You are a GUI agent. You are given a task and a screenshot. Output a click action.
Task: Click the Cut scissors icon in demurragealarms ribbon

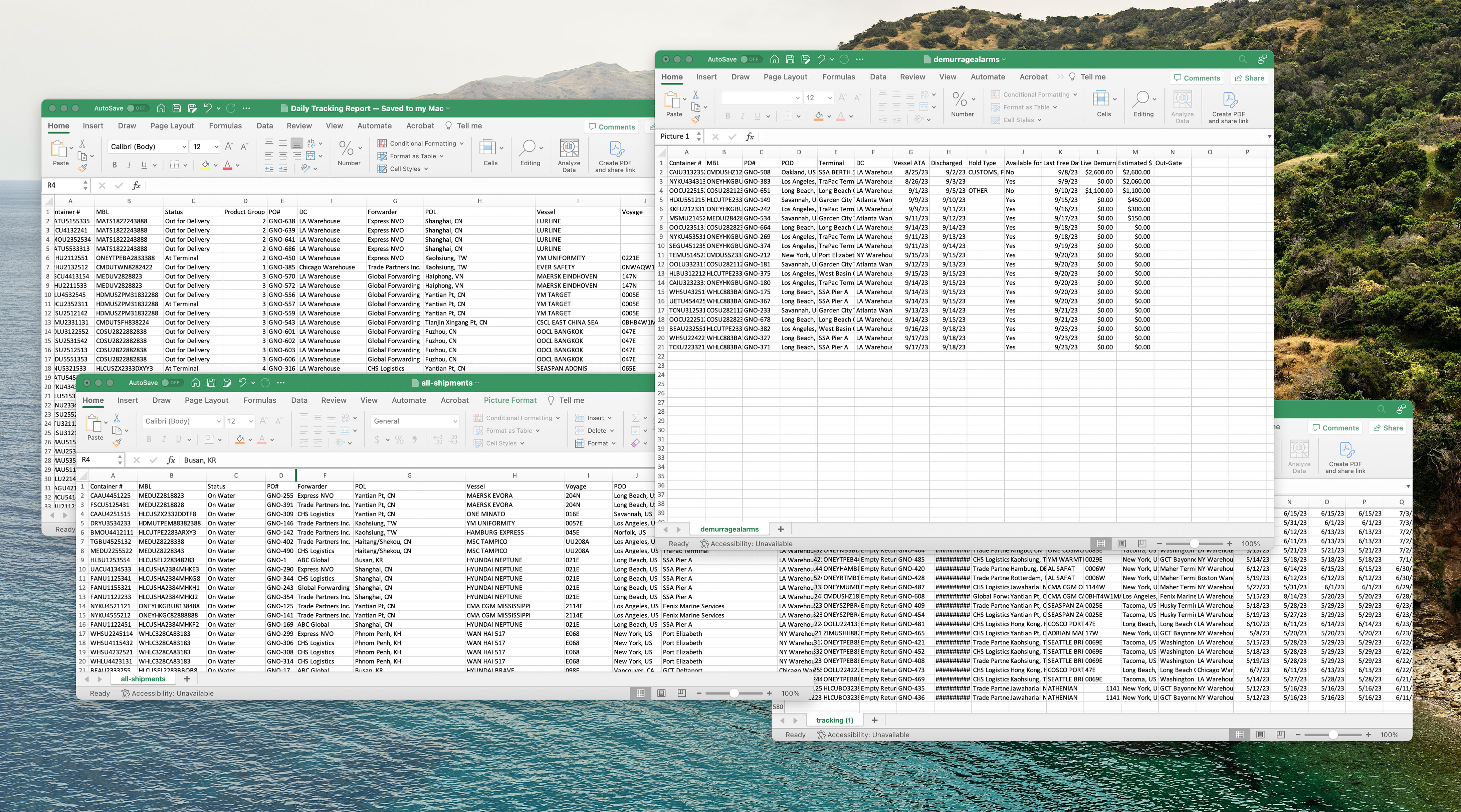coord(696,95)
